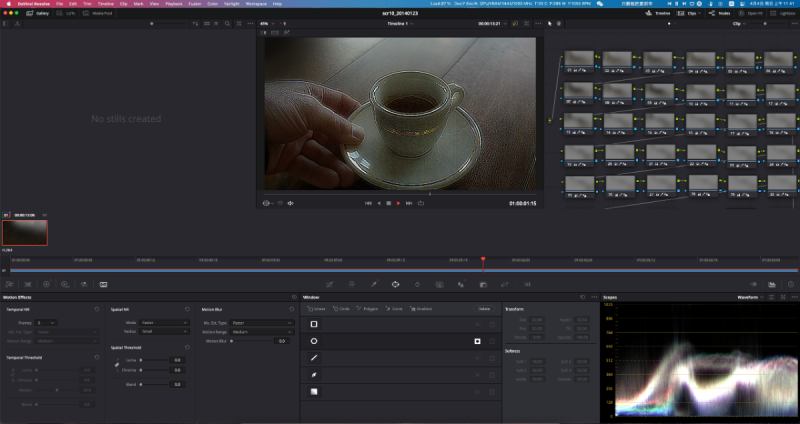Toggle mask control for linear window row
Screen dimensions: 800x424
pos(492,325)
